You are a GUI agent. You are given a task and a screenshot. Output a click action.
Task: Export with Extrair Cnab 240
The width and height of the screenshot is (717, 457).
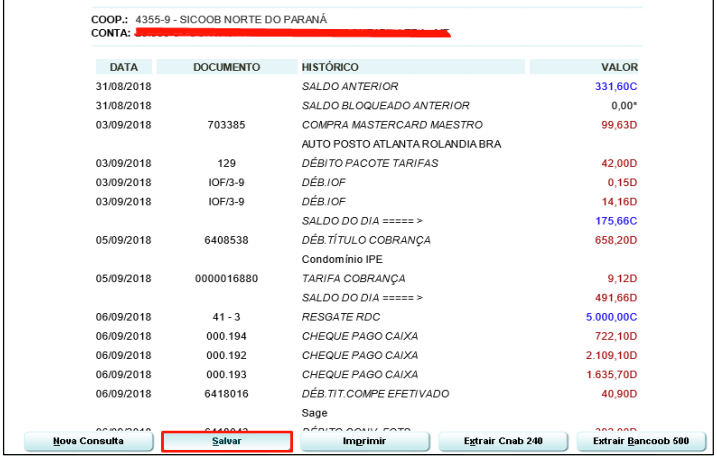pos(502,441)
